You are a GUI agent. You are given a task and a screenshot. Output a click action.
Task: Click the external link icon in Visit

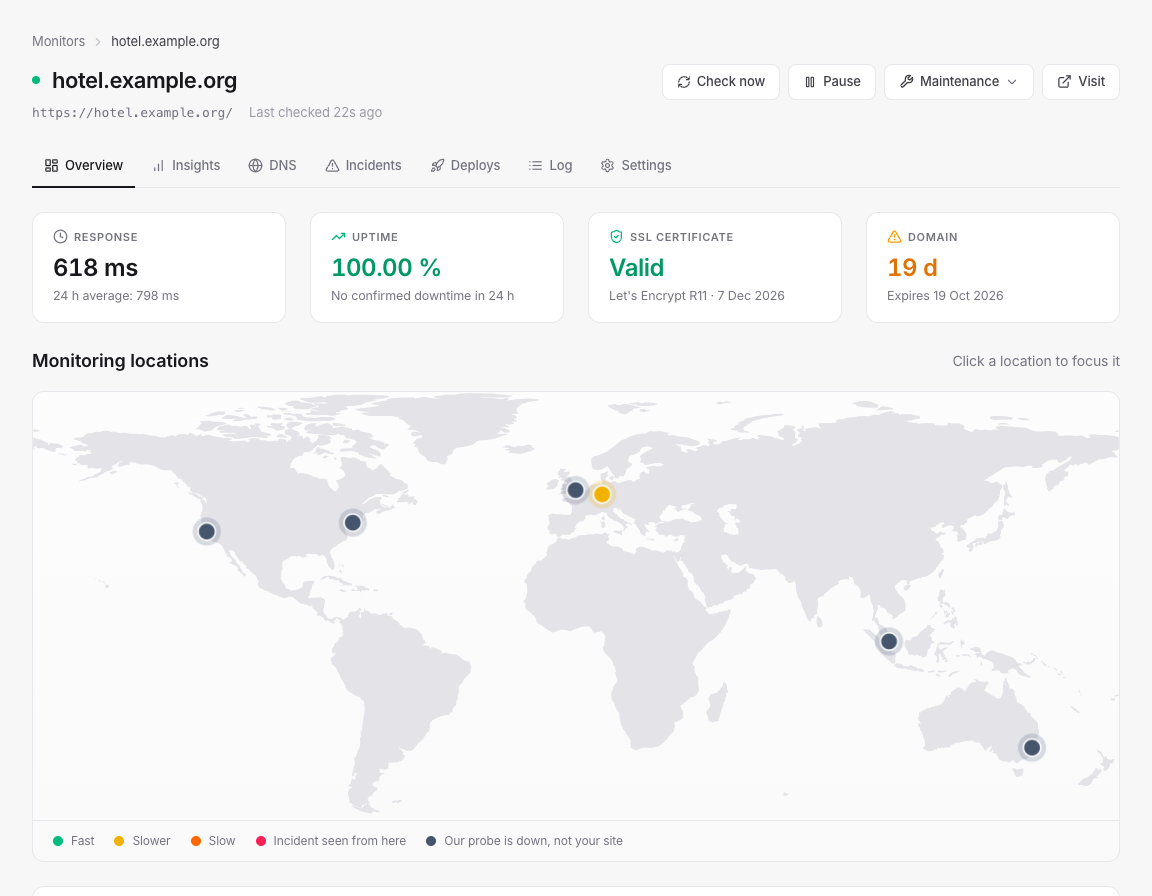[1064, 82]
